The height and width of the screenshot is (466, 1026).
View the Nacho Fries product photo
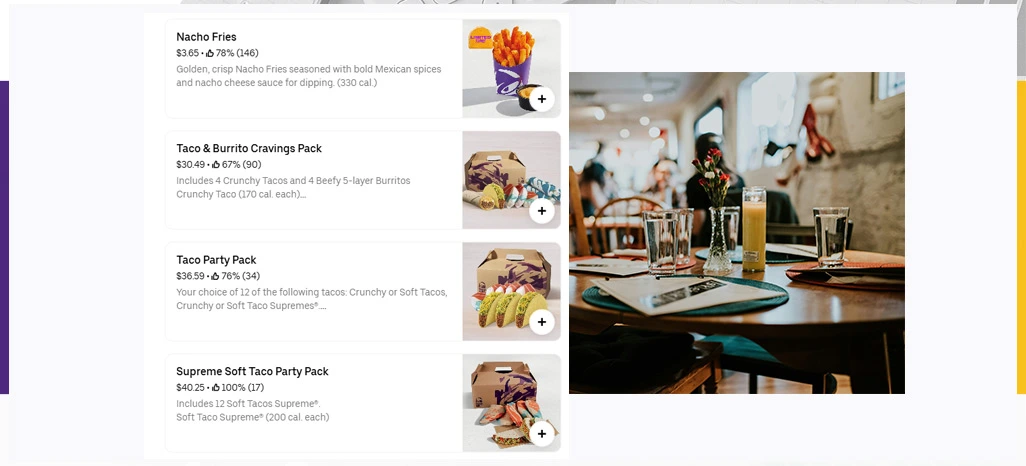(511, 69)
